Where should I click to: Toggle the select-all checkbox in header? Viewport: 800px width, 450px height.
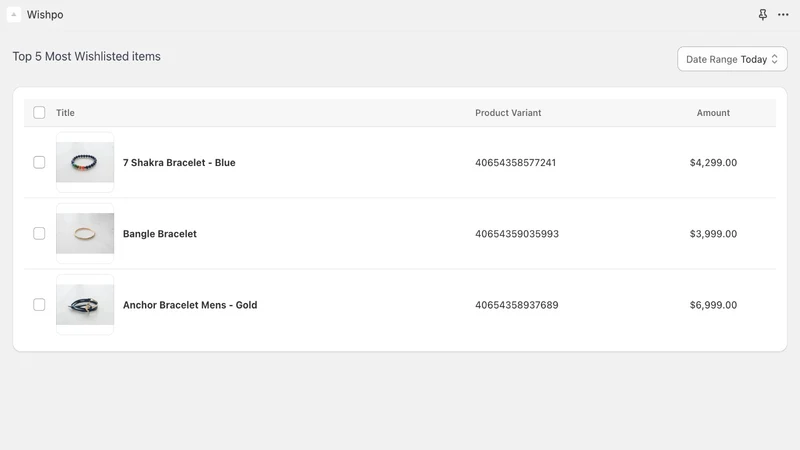[39, 113]
